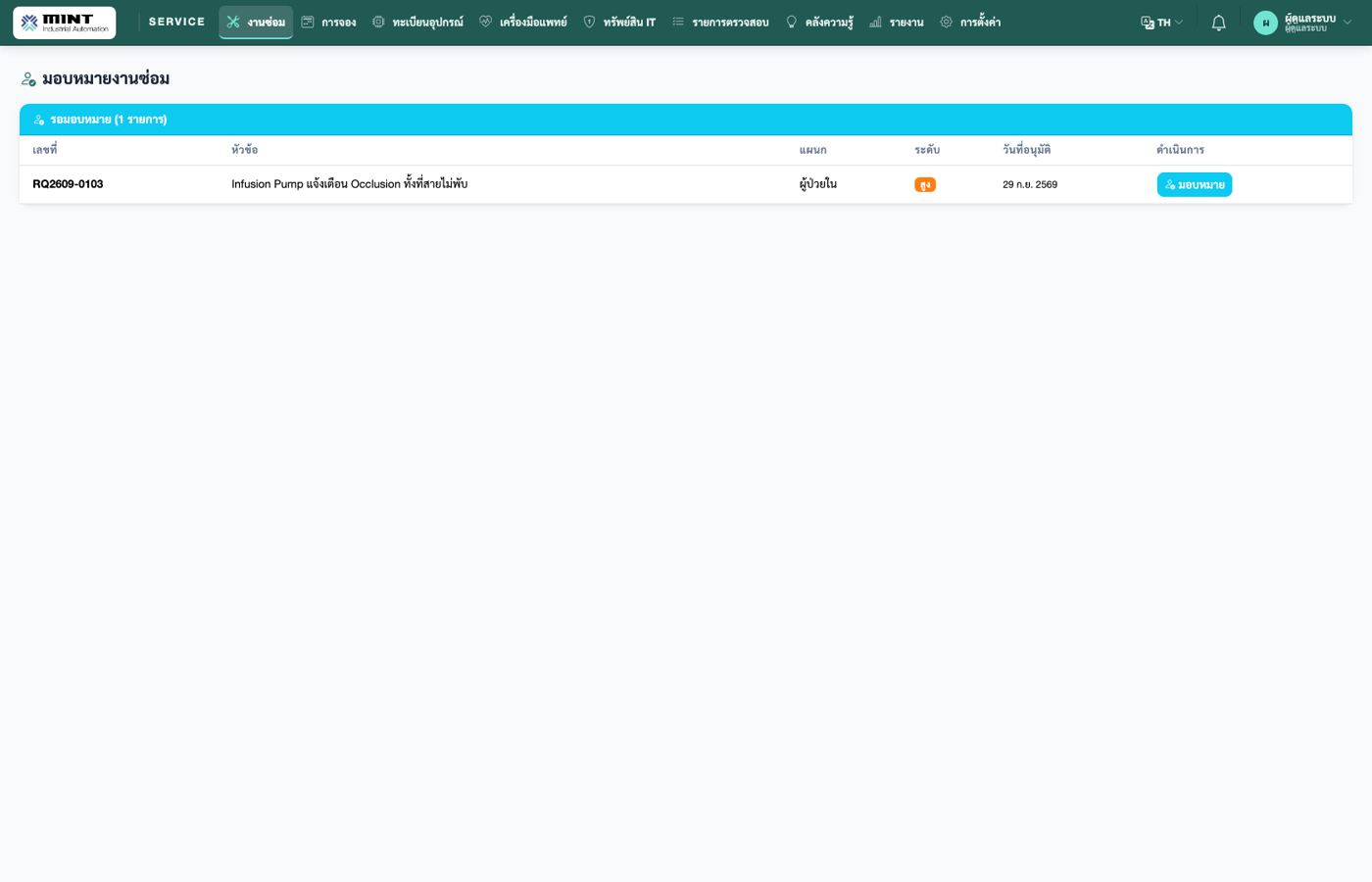The width and height of the screenshot is (1372, 882).
Task: Click request number RQ2609-0103
Action: (68, 184)
